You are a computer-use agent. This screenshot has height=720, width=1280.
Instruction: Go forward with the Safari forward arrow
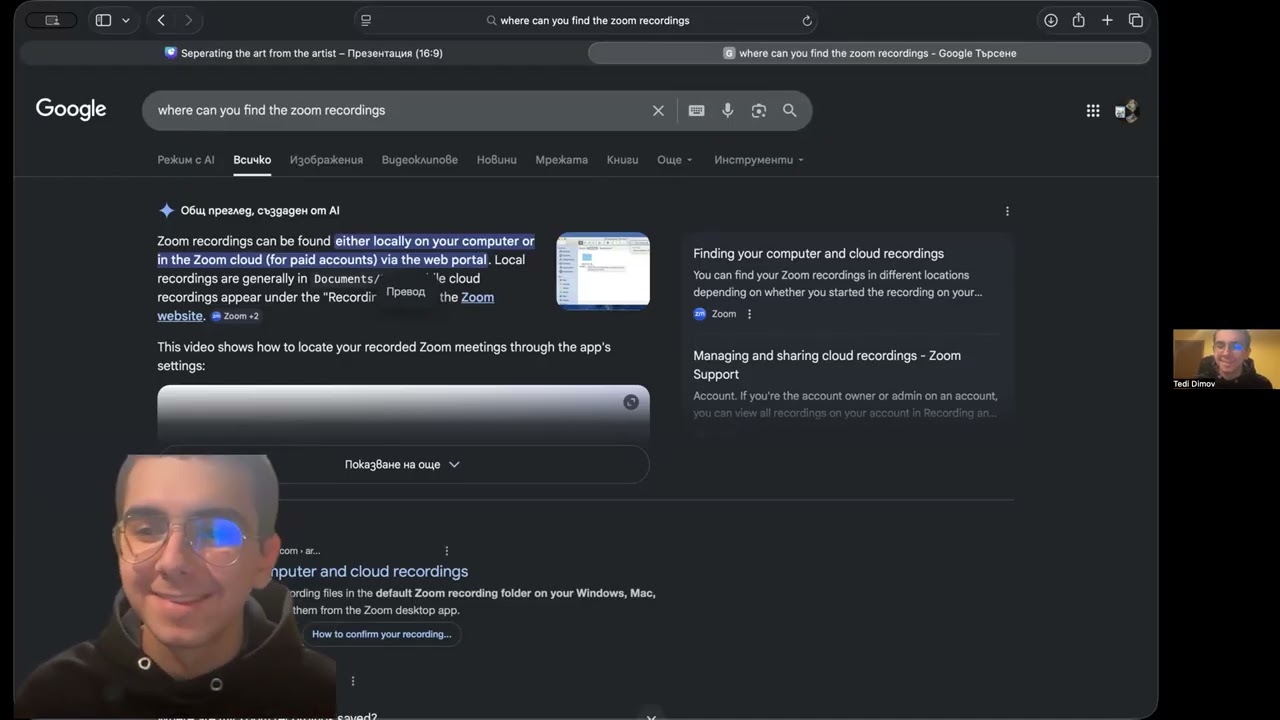[x=188, y=20]
